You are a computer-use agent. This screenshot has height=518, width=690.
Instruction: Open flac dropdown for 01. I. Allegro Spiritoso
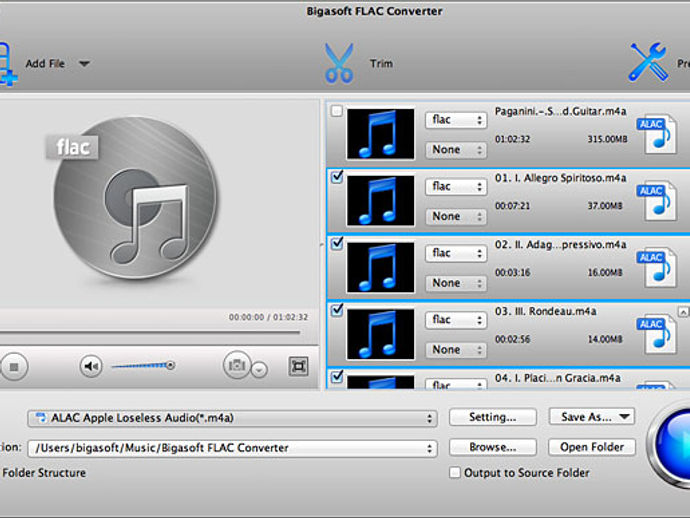(x=456, y=187)
